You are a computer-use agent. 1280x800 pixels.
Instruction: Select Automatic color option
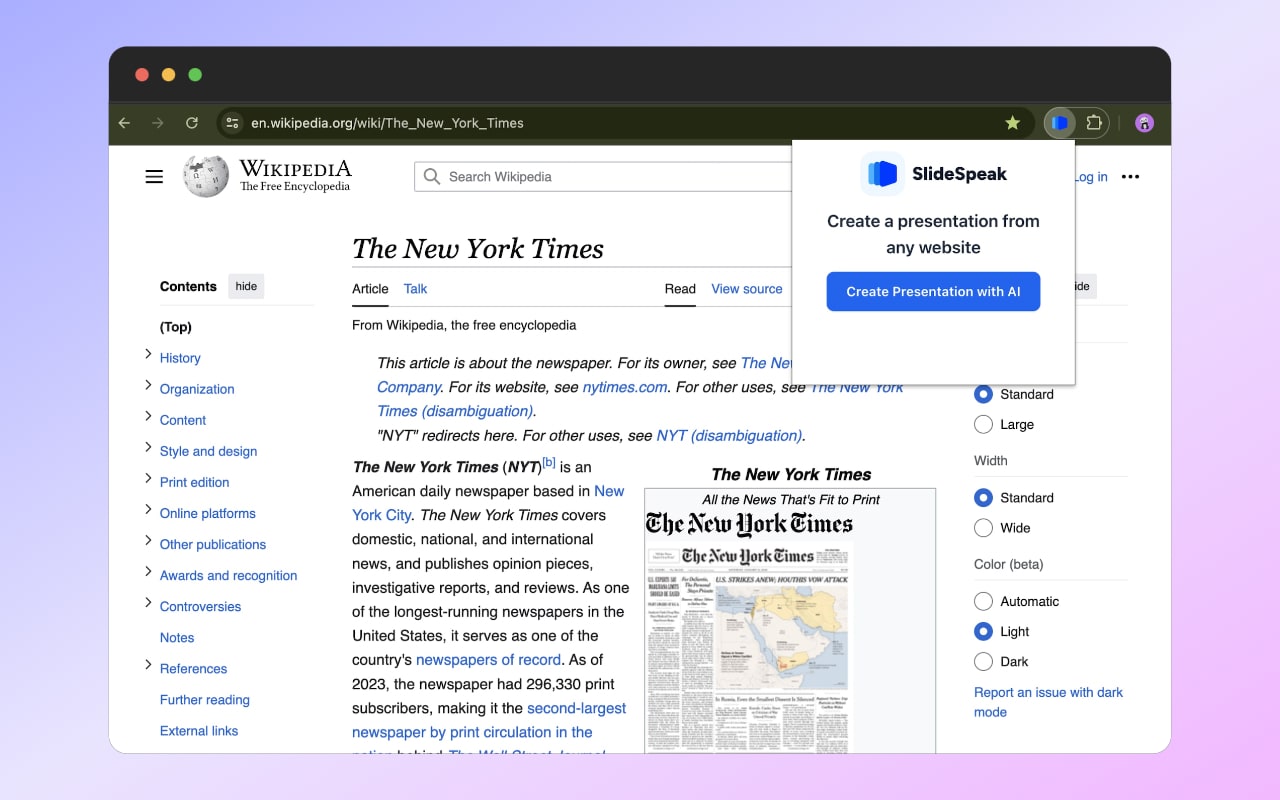point(983,601)
